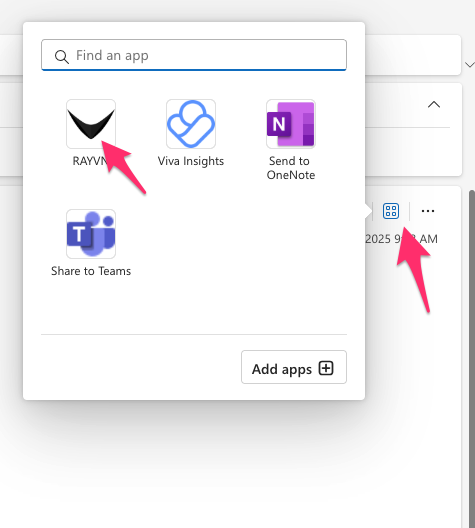
Task: Toggle the Apps grid icon in toolbar
Action: tap(391, 211)
